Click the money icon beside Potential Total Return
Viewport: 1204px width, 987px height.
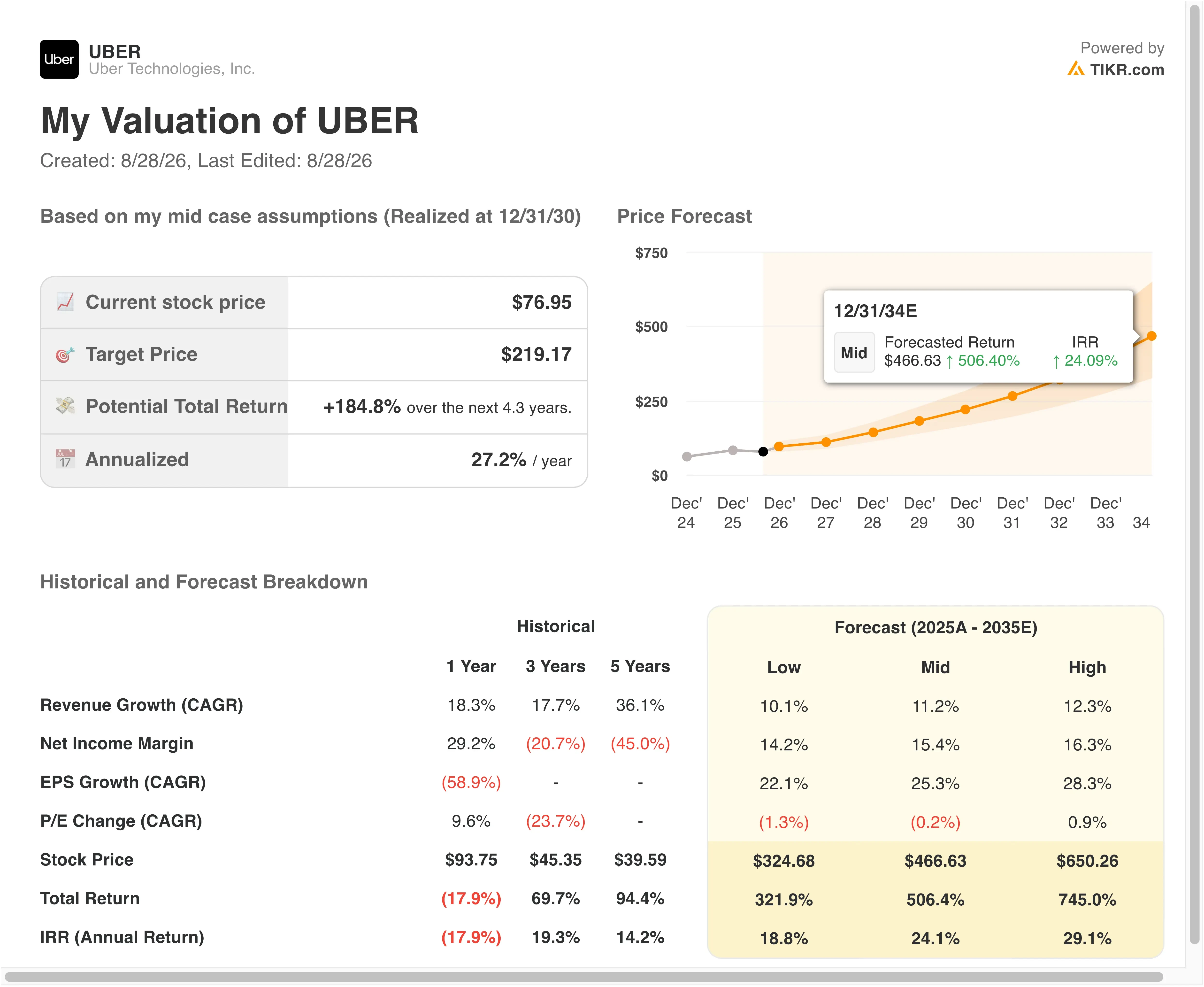(x=65, y=406)
